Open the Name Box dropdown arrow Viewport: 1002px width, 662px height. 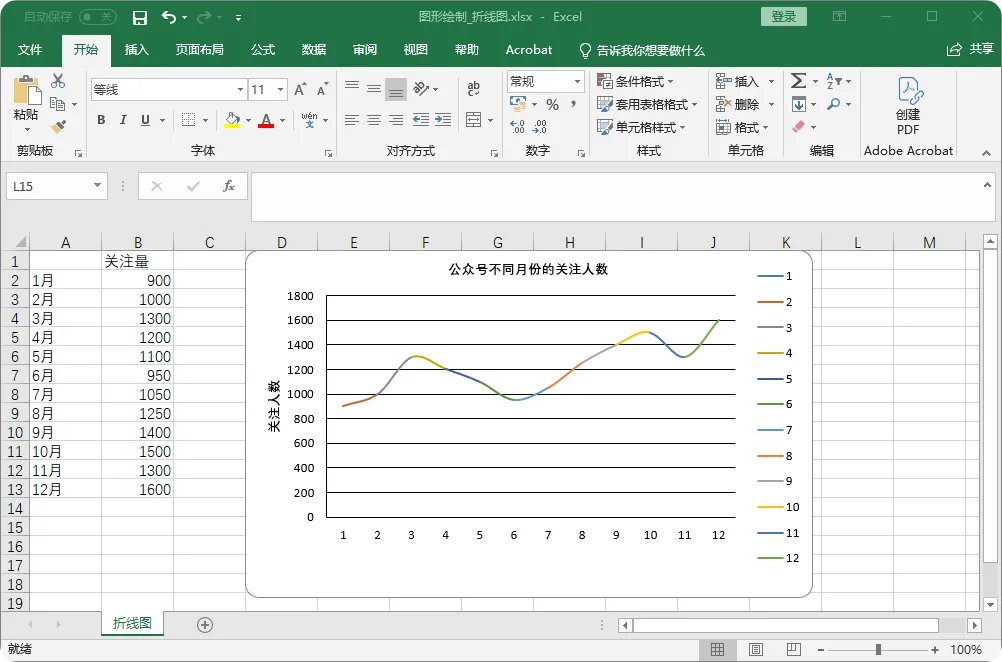point(97,185)
